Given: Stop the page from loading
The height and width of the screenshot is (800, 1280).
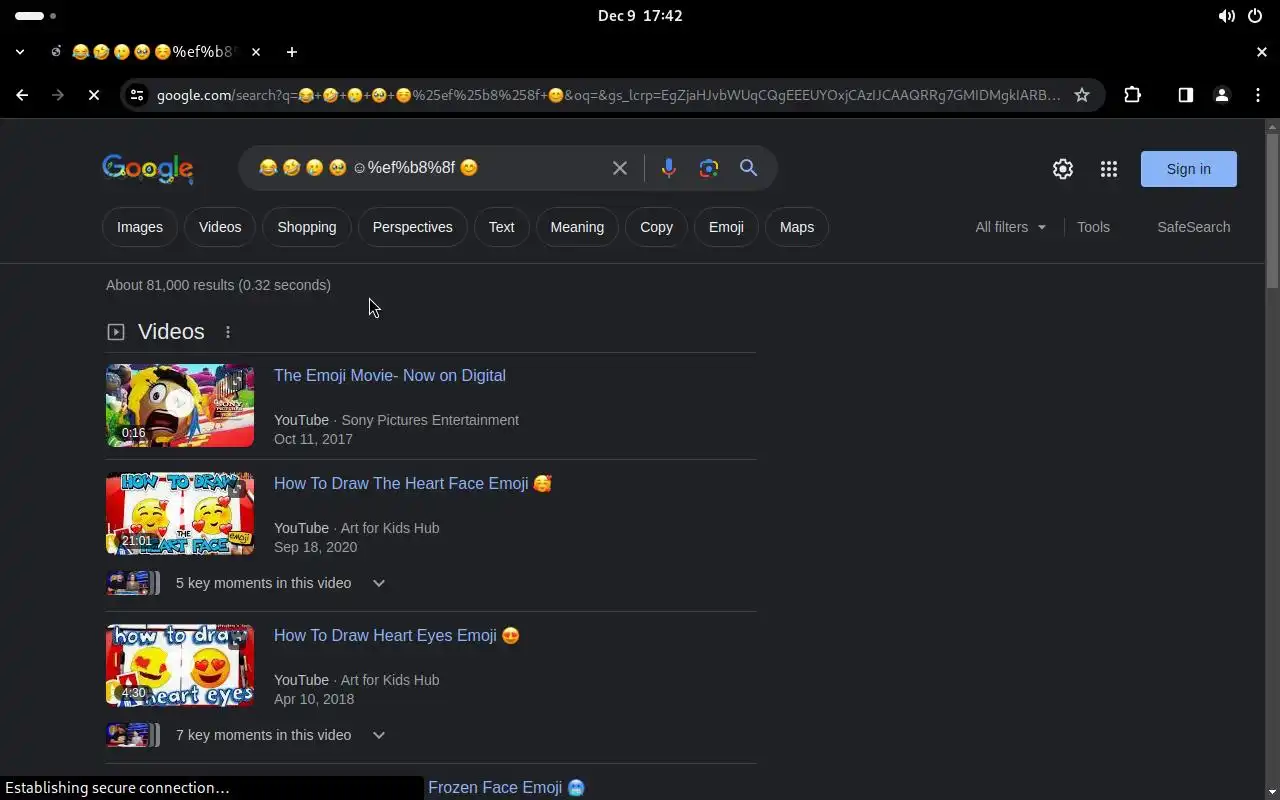Looking at the screenshot, I should point(93,95).
